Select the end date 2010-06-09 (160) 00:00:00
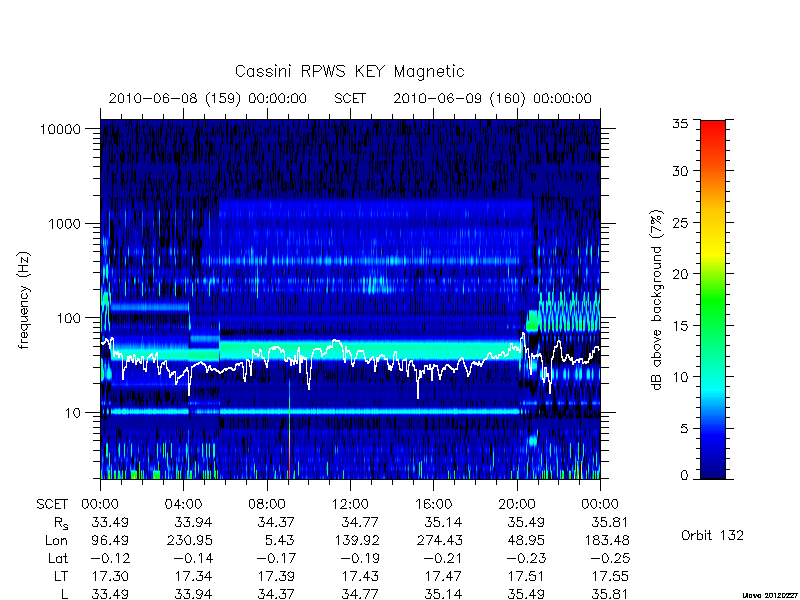The height and width of the screenshot is (600, 800). (x=492, y=98)
